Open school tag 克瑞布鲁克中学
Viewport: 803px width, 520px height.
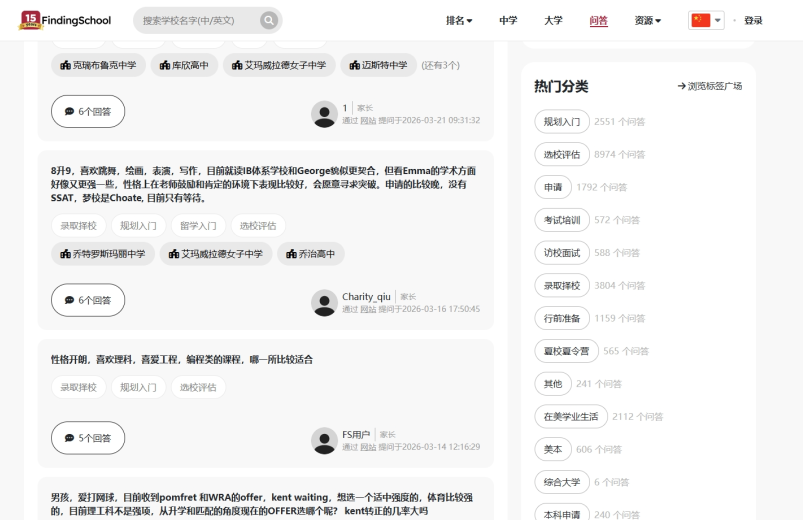click(x=98, y=65)
